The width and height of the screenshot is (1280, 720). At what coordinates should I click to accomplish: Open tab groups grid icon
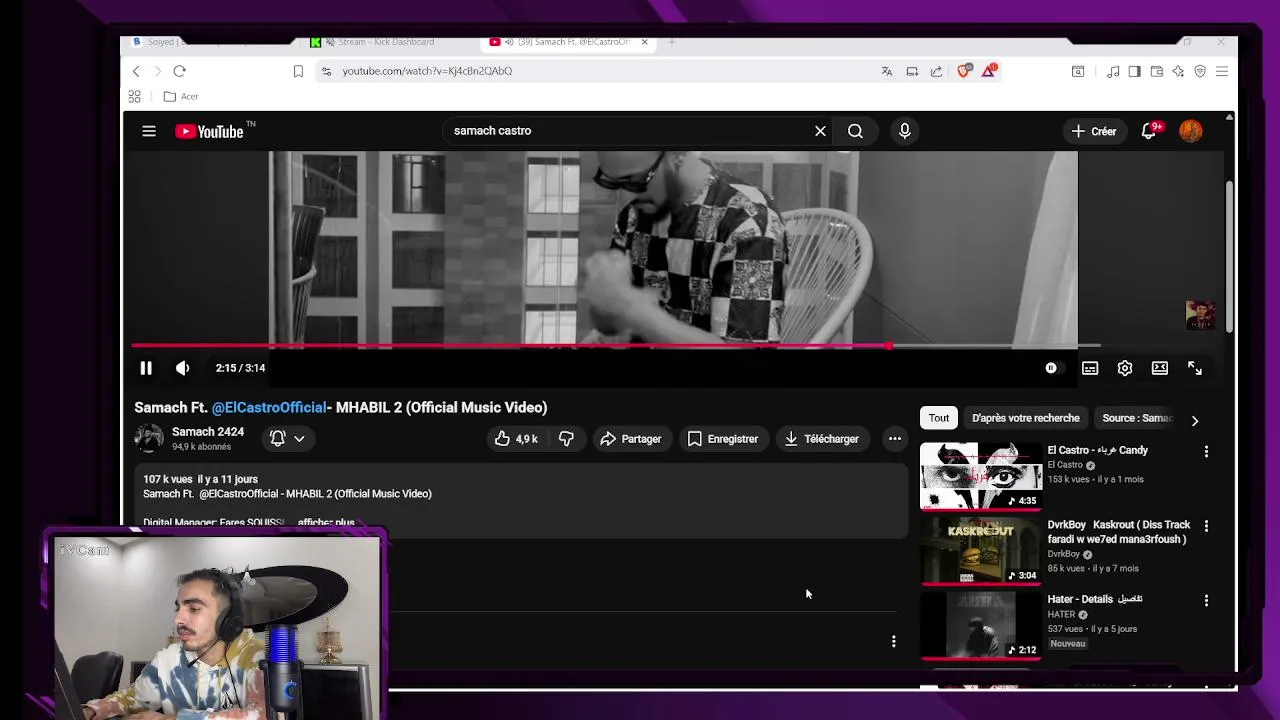[x=134, y=97]
